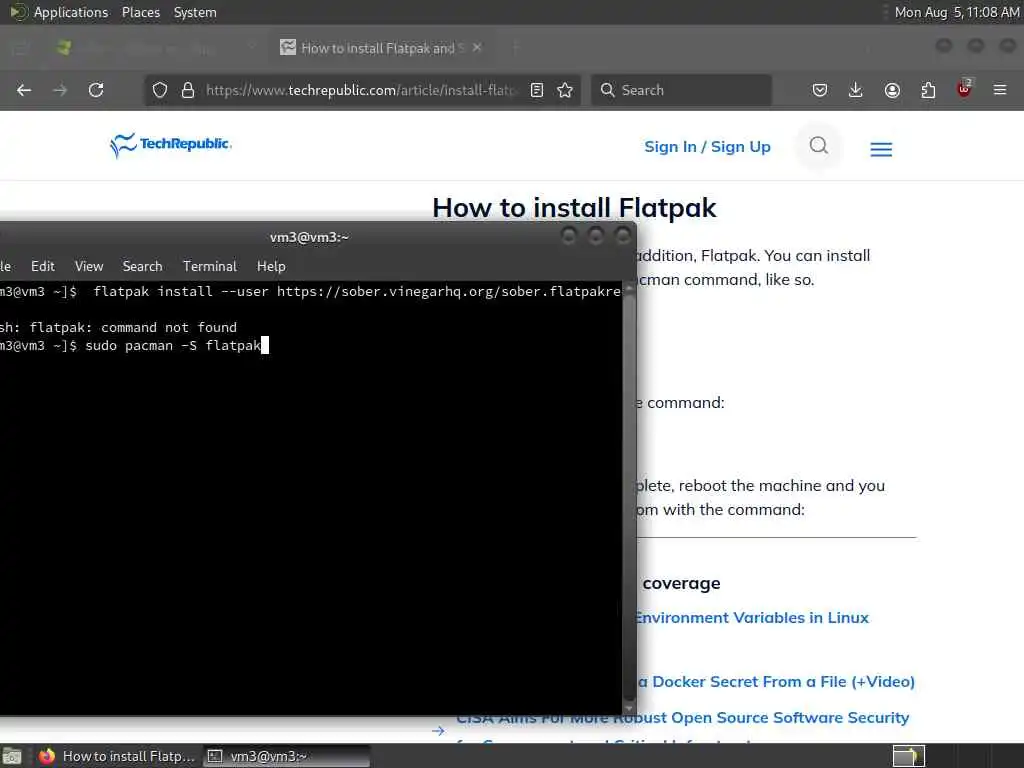
Task: Click the TechRepublic logo
Action: (171, 145)
